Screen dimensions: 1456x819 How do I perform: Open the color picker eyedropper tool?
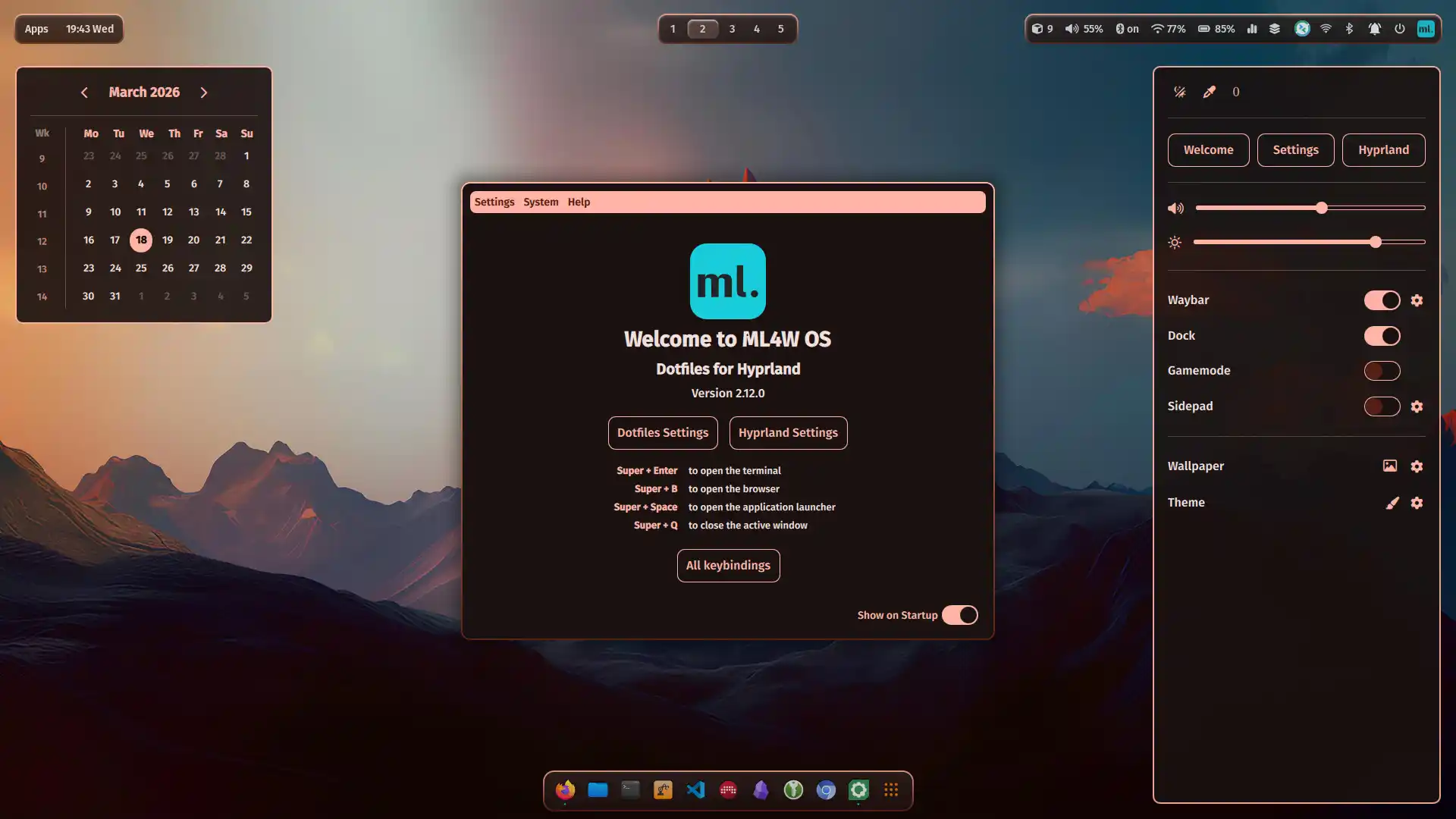click(1210, 92)
